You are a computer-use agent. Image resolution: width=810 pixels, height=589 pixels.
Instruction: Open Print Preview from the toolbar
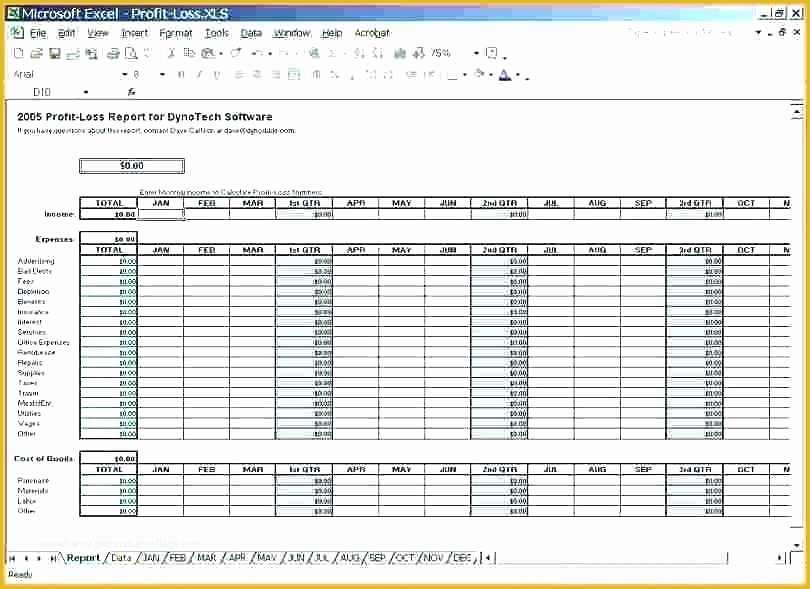[x=131, y=53]
